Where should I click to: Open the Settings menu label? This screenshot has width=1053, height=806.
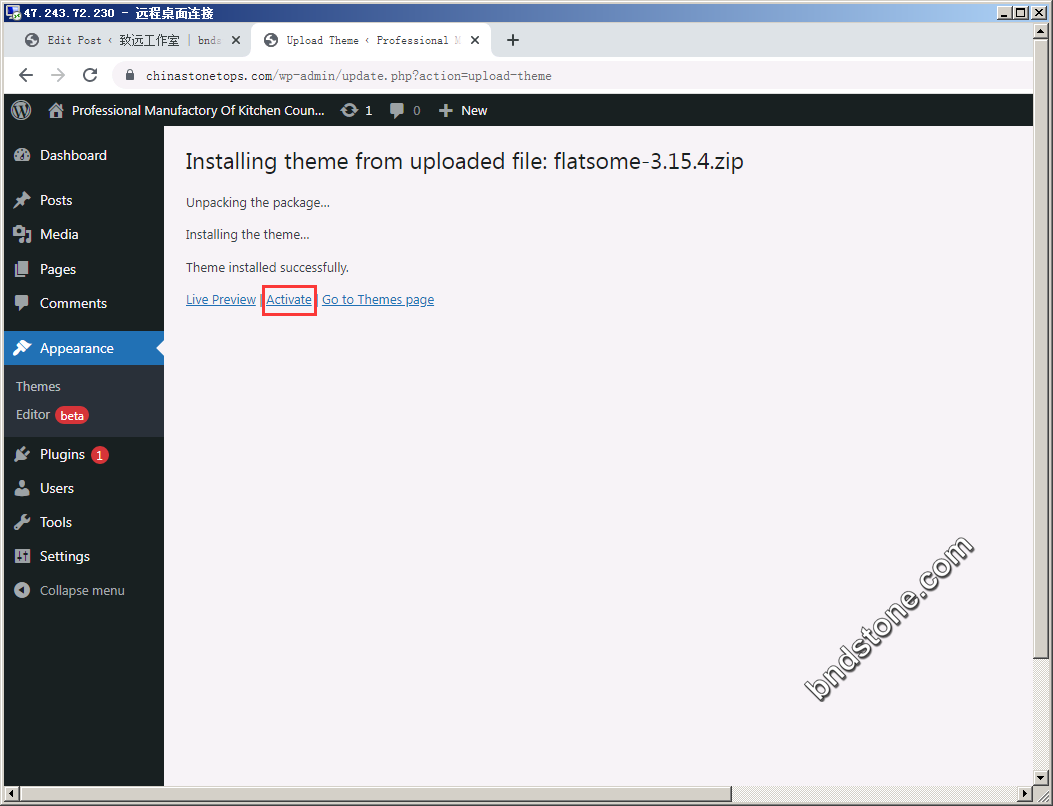point(64,556)
